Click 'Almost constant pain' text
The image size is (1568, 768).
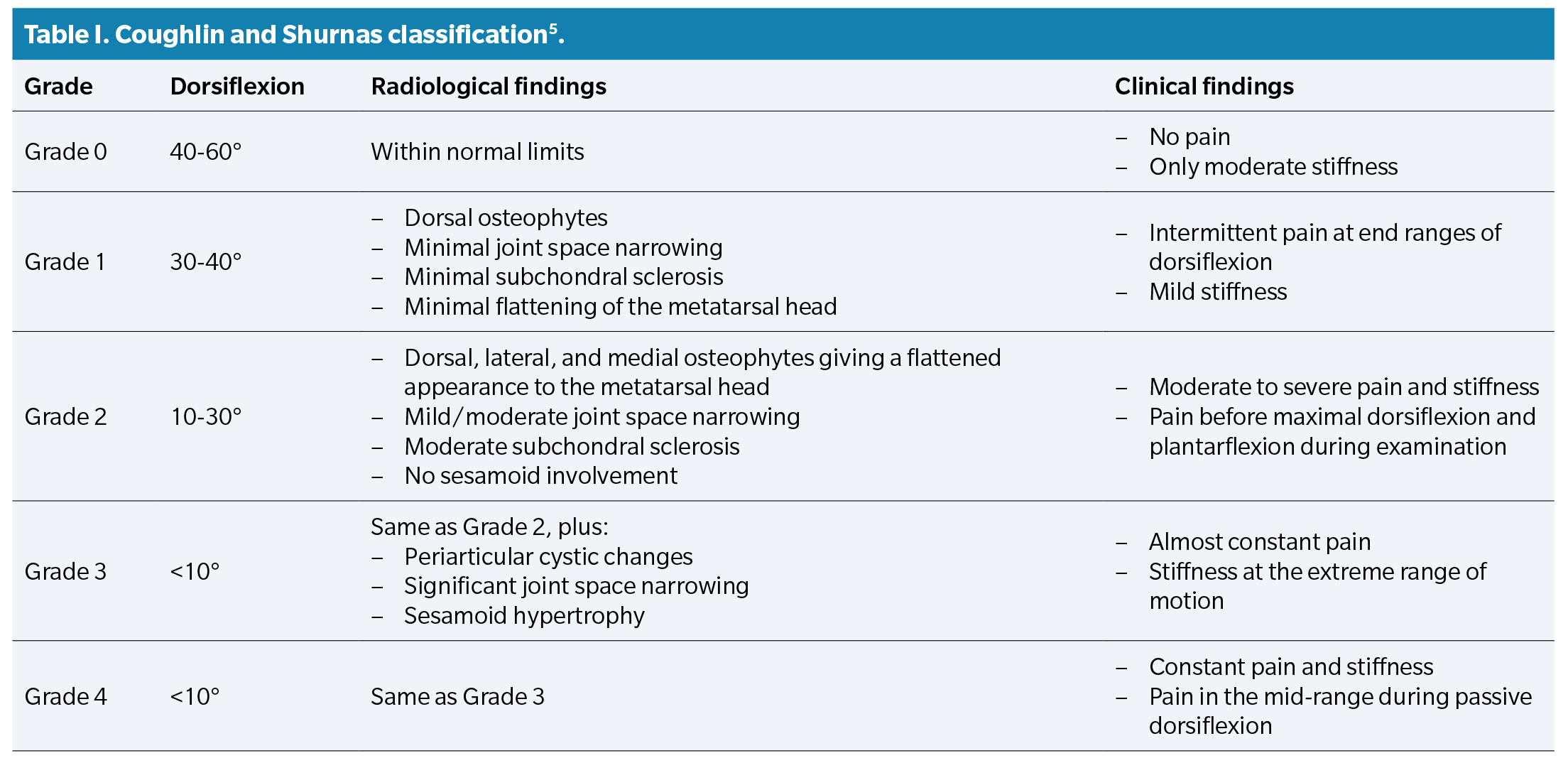[x=1260, y=542]
